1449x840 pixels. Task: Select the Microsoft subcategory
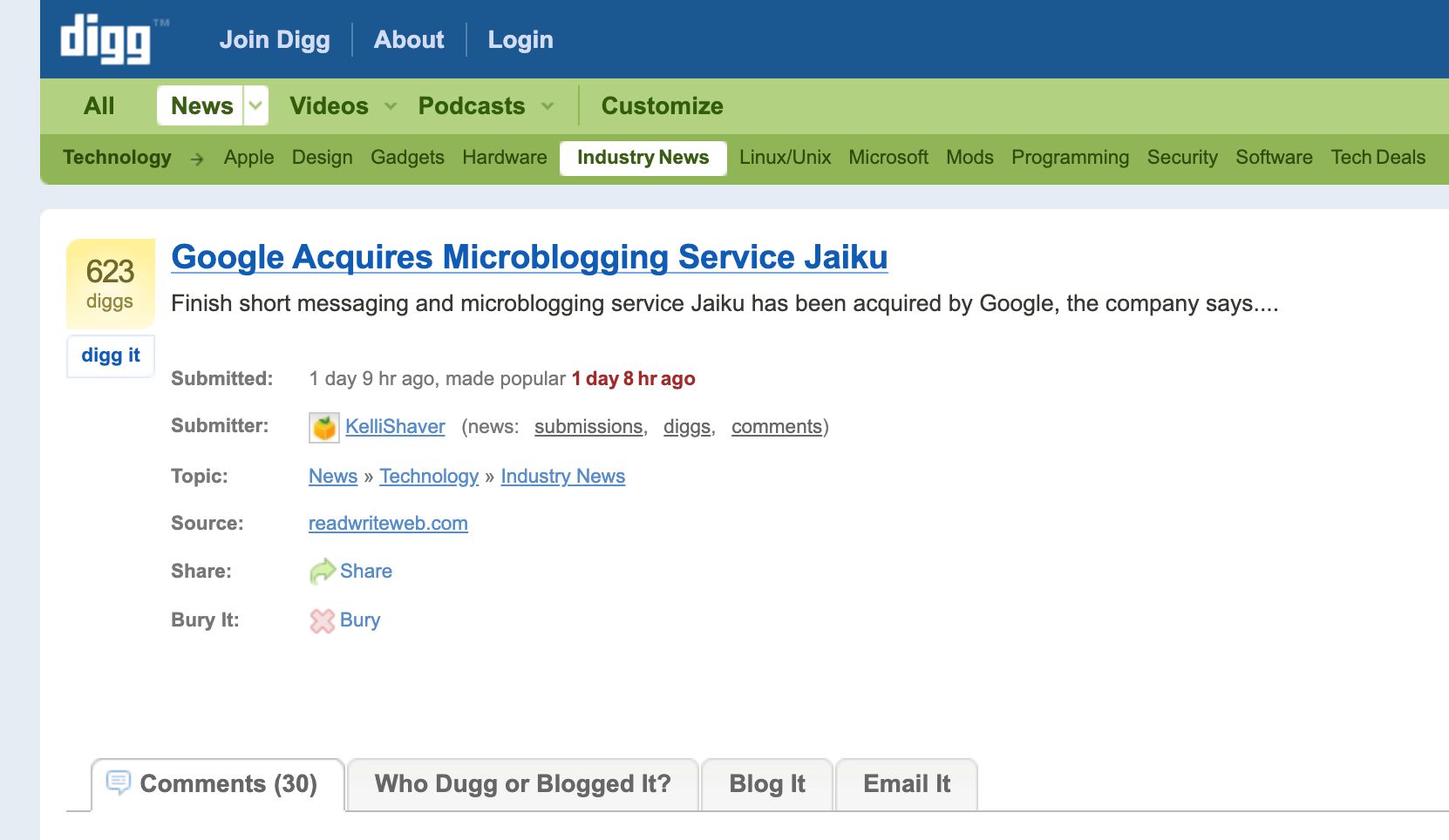(888, 157)
